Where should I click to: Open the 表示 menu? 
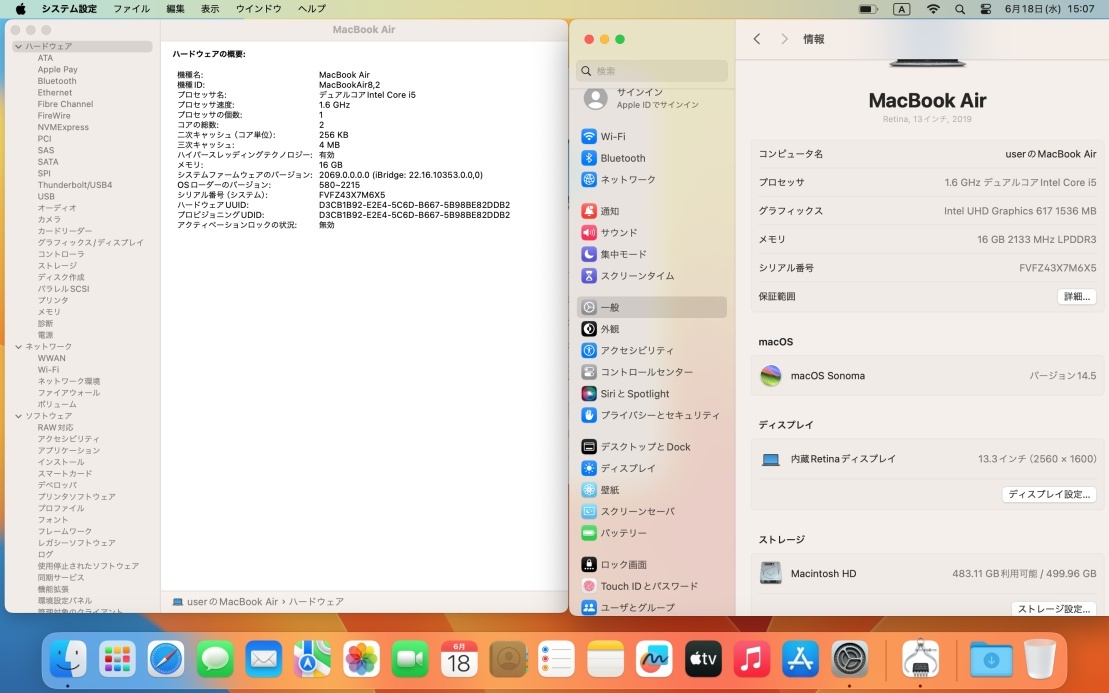coord(210,8)
